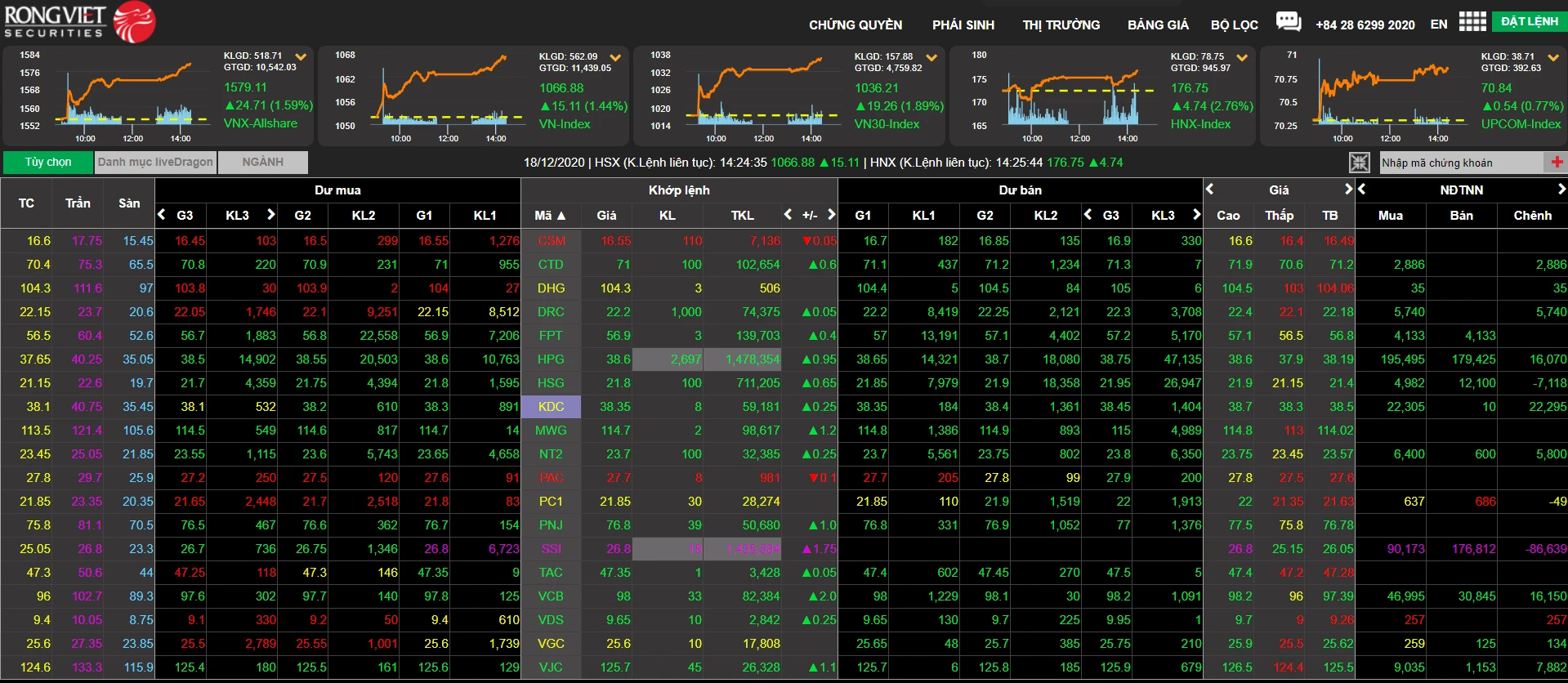The width and height of the screenshot is (1568, 683).
Task: Click left arrow before Dư bán G3 column
Action: [1088, 214]
